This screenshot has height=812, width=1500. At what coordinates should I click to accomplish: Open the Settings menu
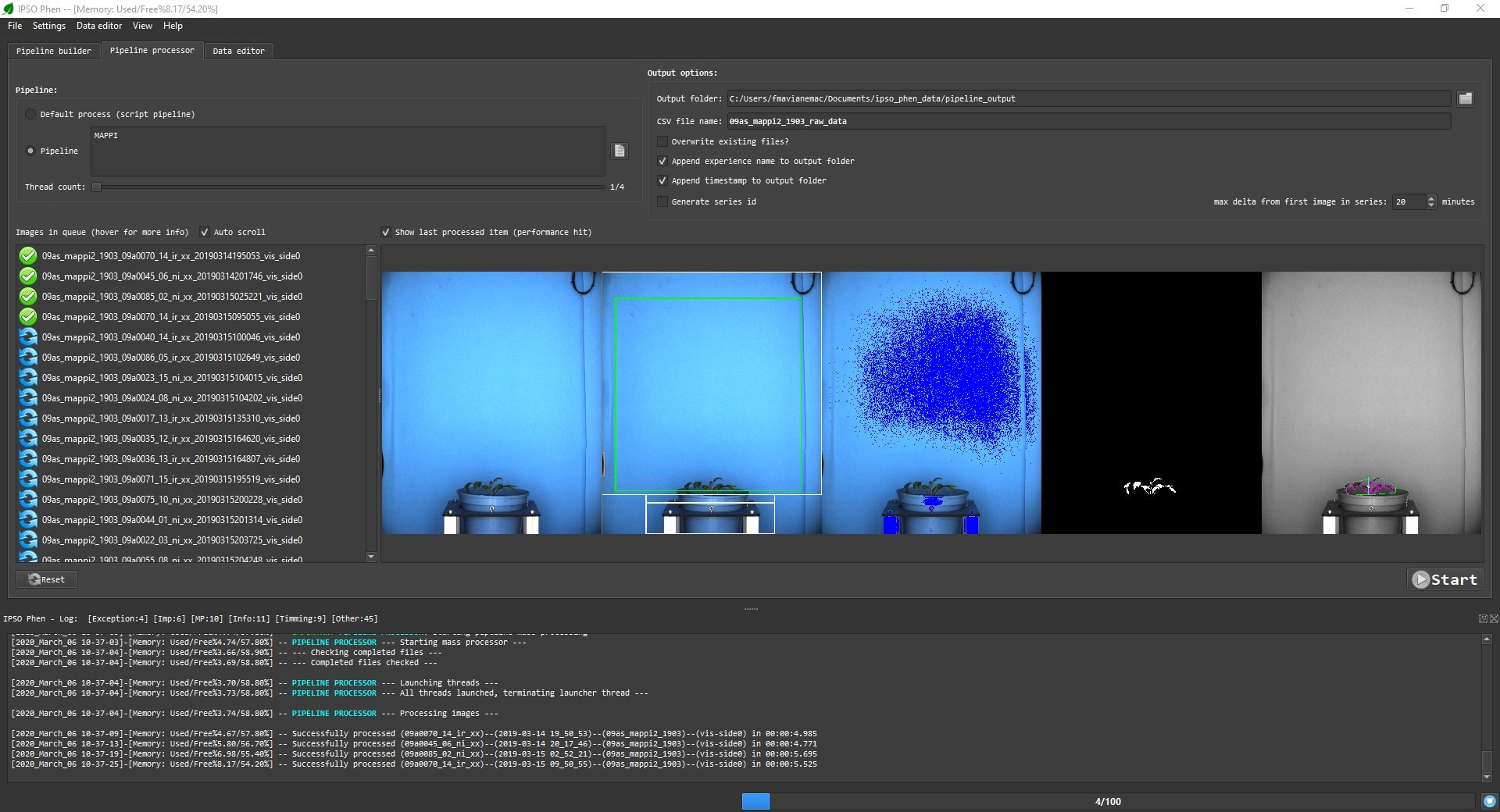48,26
